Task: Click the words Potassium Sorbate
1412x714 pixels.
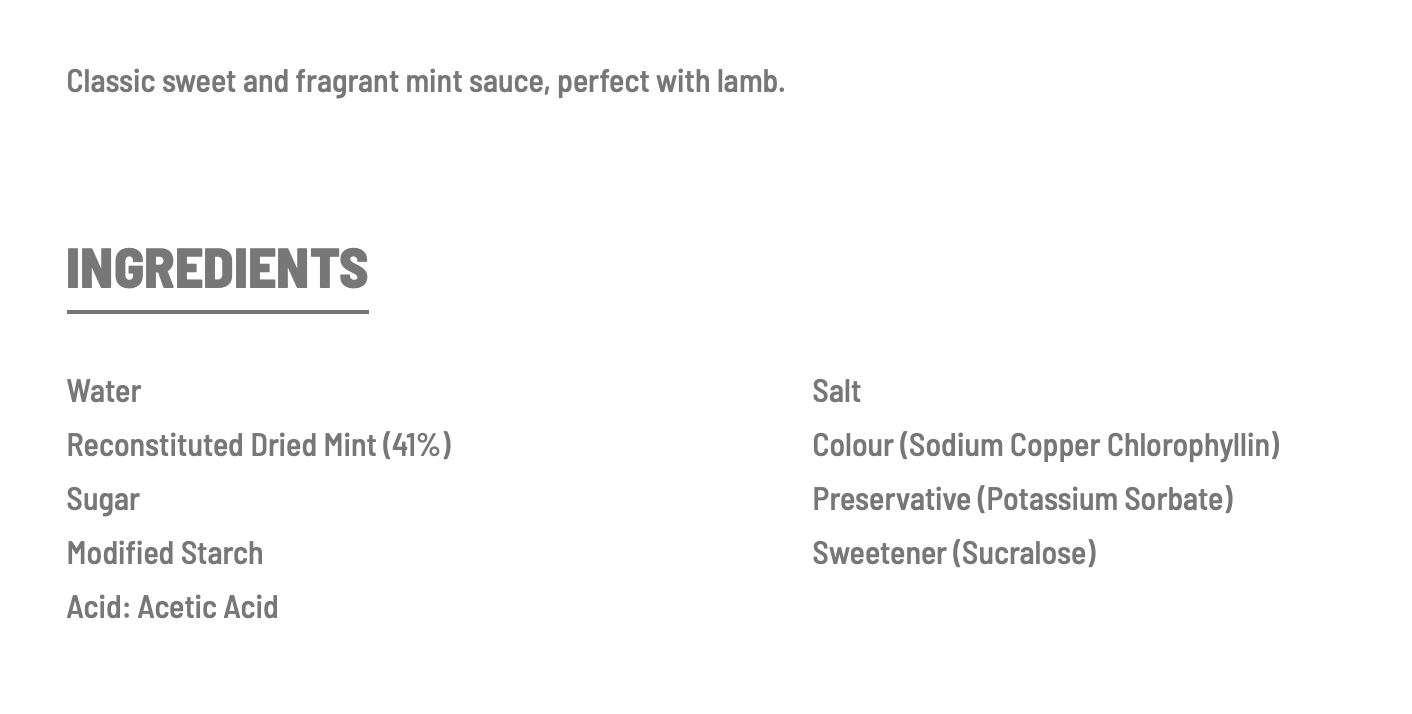Action: [x=1105, y=499]
